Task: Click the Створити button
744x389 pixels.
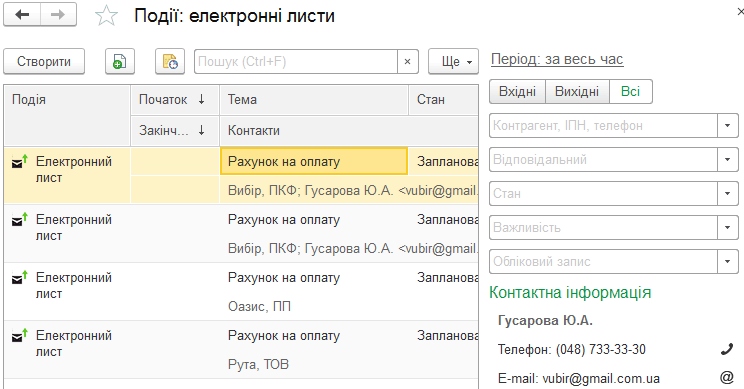Action: (x=44, y=62)
